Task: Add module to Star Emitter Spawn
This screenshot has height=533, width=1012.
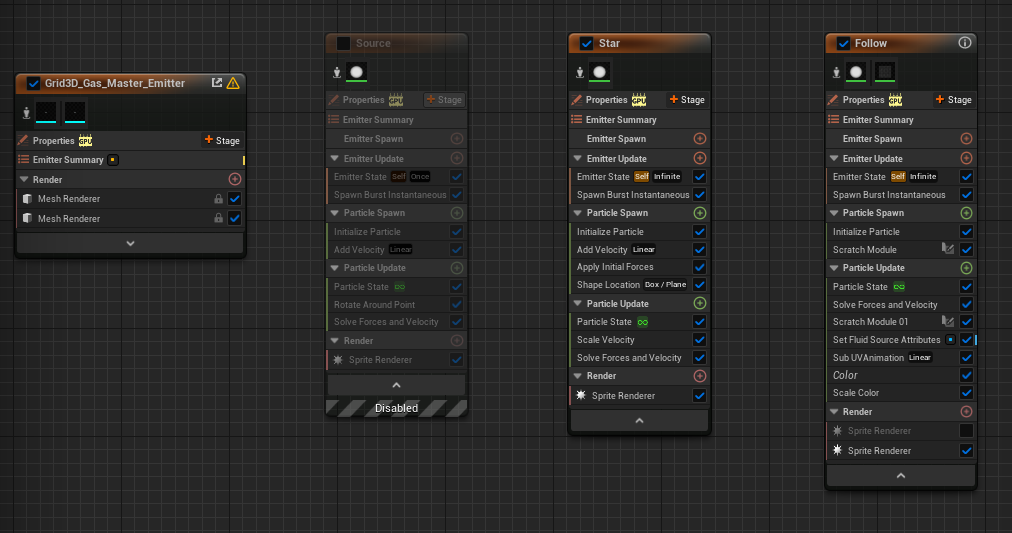Action: [699, 139]
